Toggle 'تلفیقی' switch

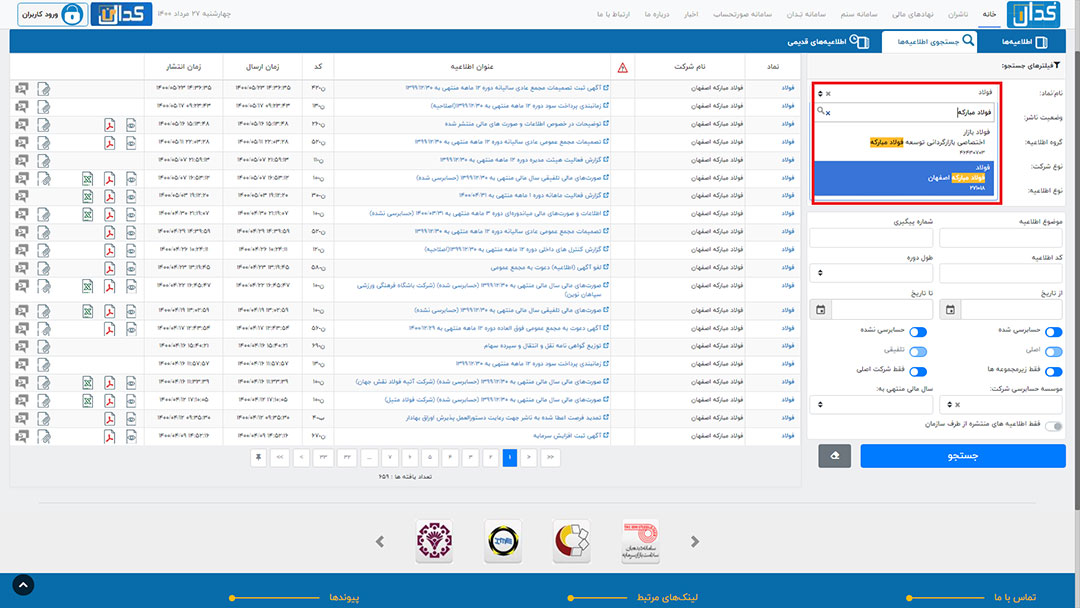(x=917, y=352)
